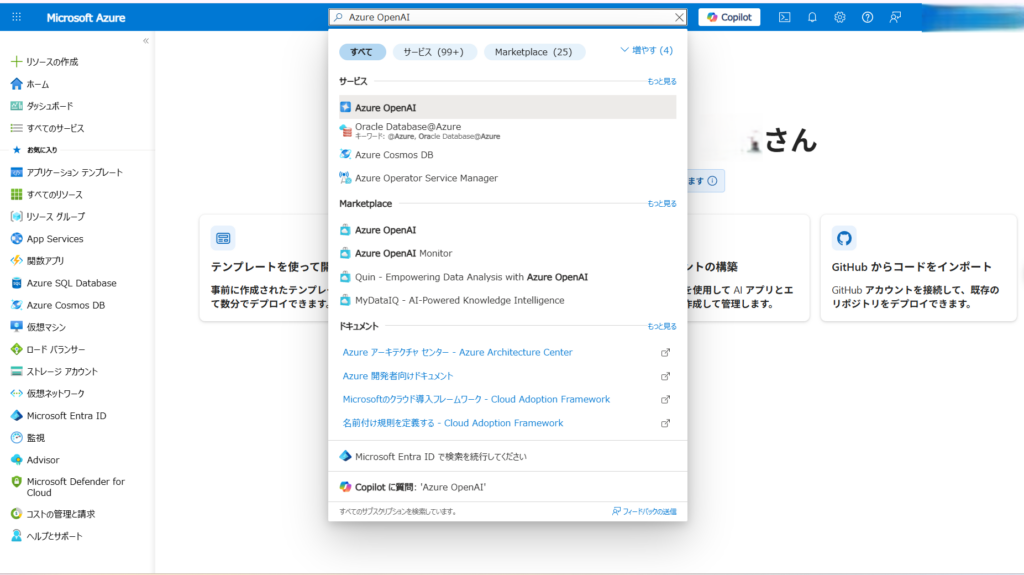Screen dimensions: 1024x575
Task: Select Azure OpenAI under Marketplace results
Action: tap(507, 230)
